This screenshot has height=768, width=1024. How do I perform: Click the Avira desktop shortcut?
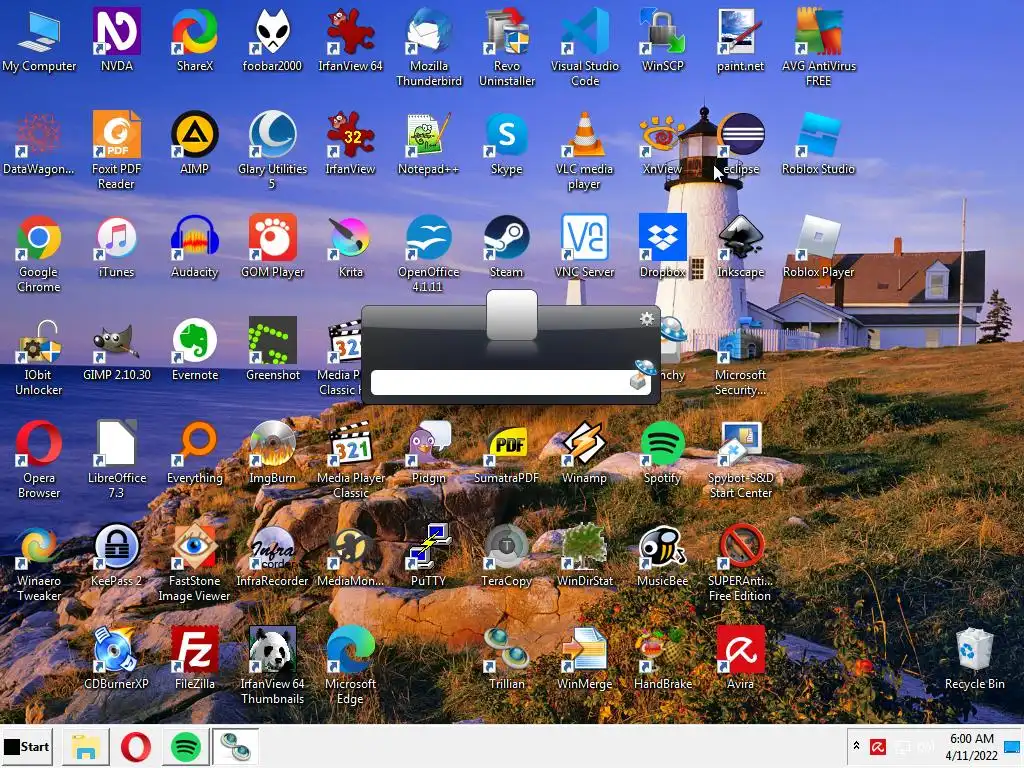tap(740, 658)
